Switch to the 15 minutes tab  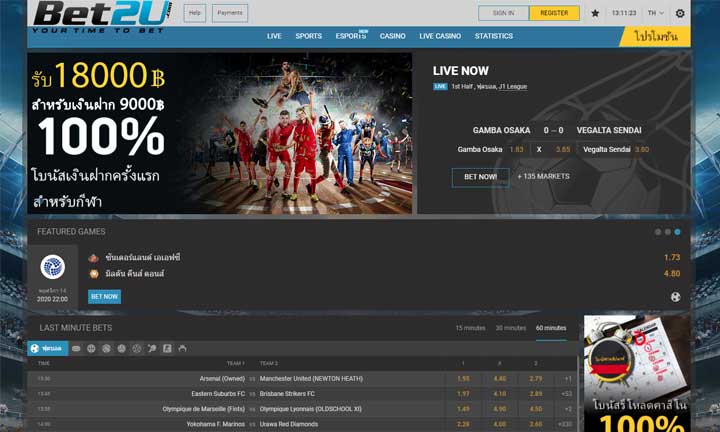pyautogui.click(x=470, y=328)
